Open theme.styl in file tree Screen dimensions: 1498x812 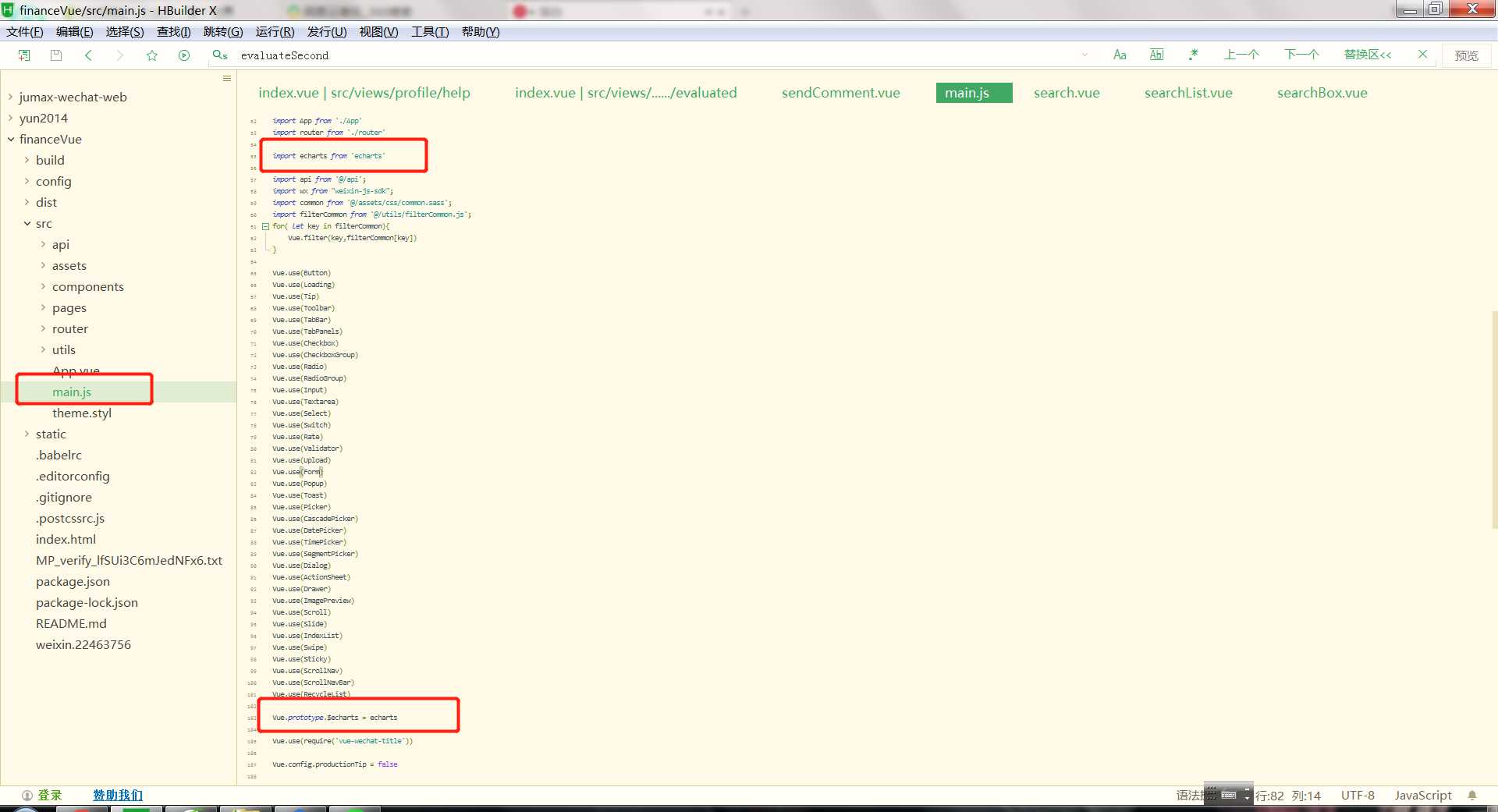click(x=82, y=413)
